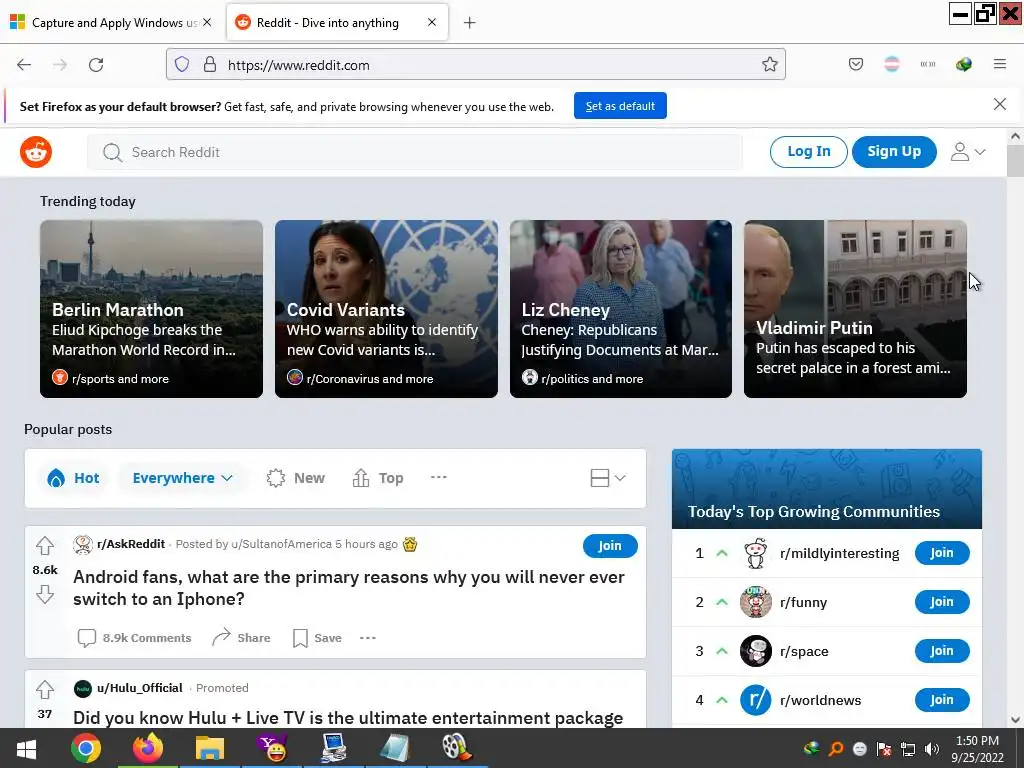The width and height of the screenshot is (1024, 768).
Task: Switch to the Capture and Apply Windows tab
Action: pos(111,23)
